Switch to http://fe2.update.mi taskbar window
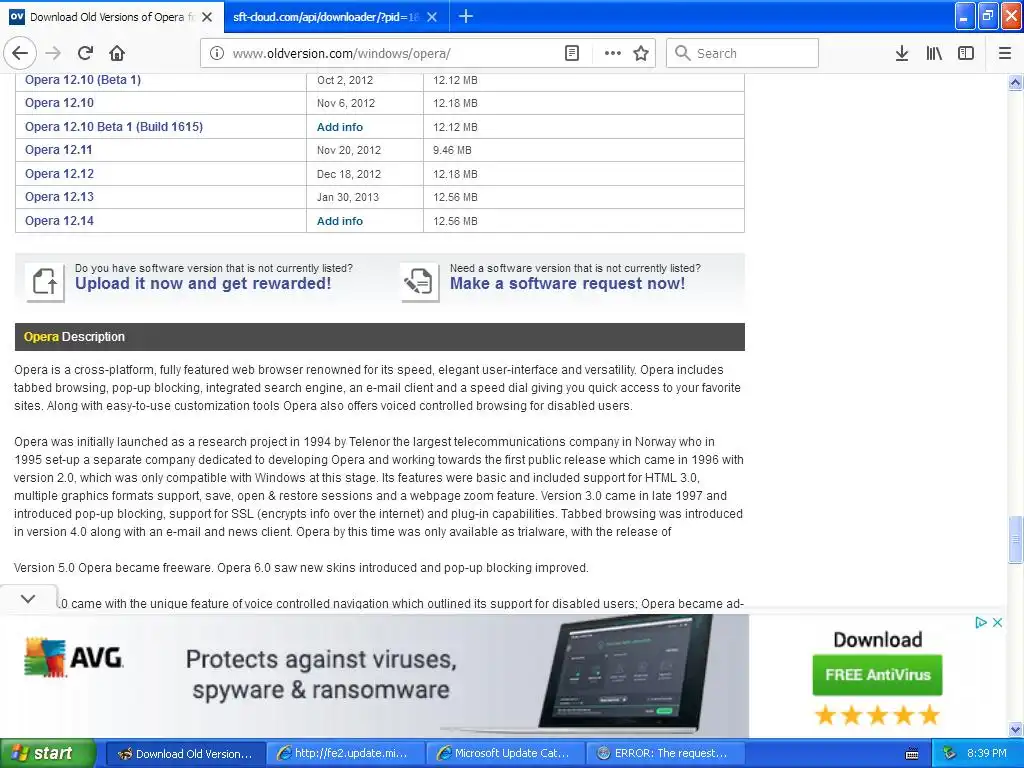The image size is (1024, 768). click(x=345, y=754)
